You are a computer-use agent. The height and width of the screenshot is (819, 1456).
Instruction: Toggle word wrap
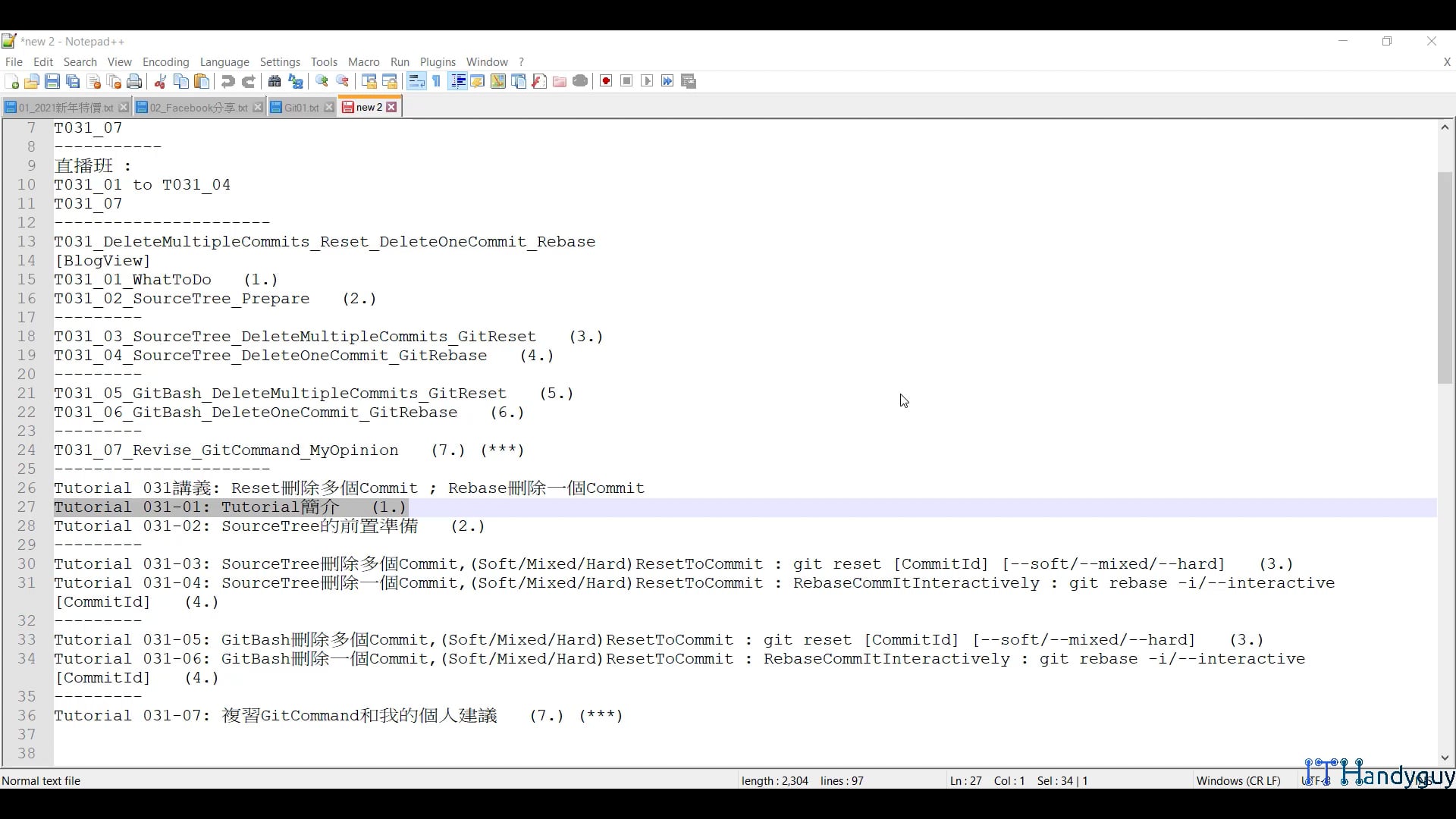coord(416,81)
